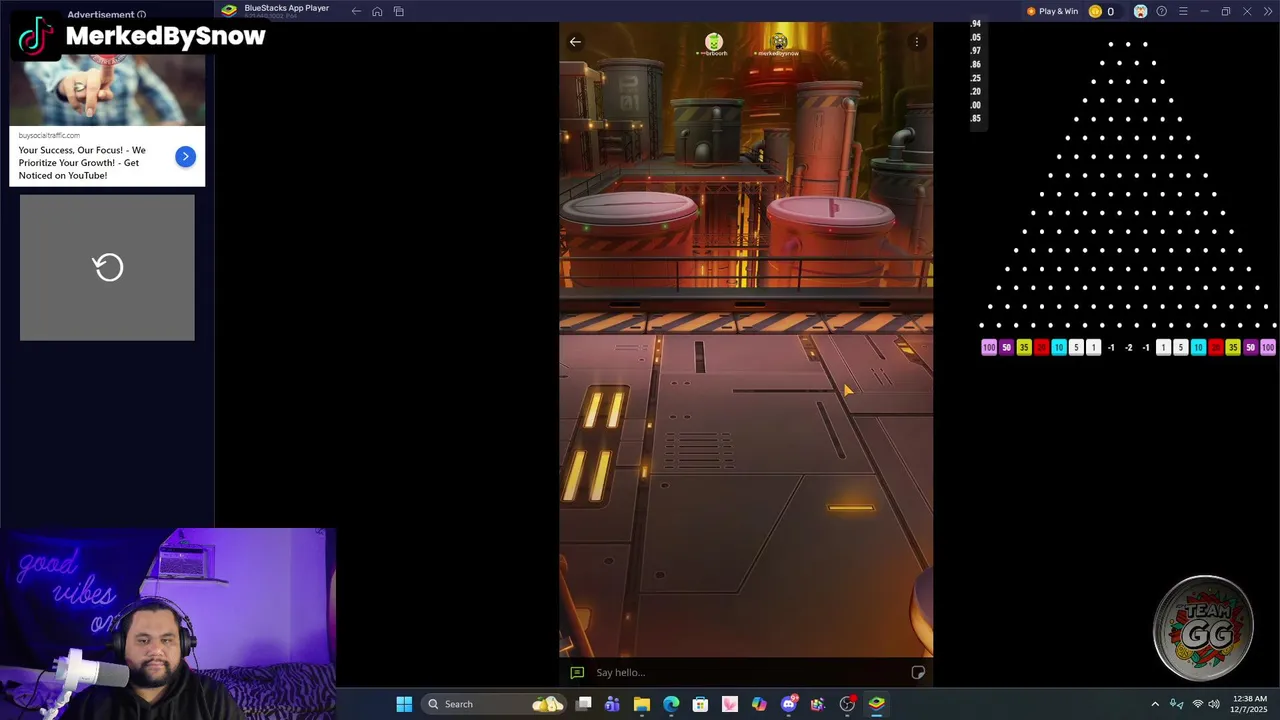
Task: Open Copilot from the taskbar
Action: pyautogui.click(x=759, y=704)
